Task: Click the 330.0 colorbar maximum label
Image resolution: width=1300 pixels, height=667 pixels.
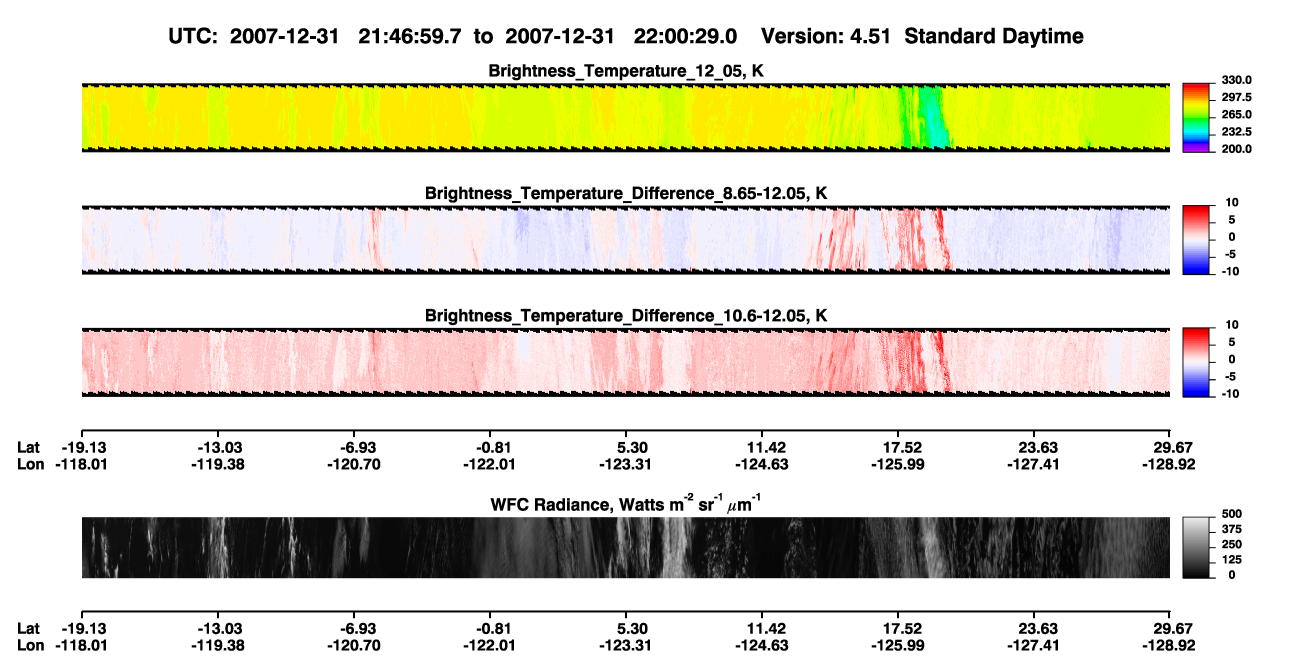Action: coord(1238,80)
